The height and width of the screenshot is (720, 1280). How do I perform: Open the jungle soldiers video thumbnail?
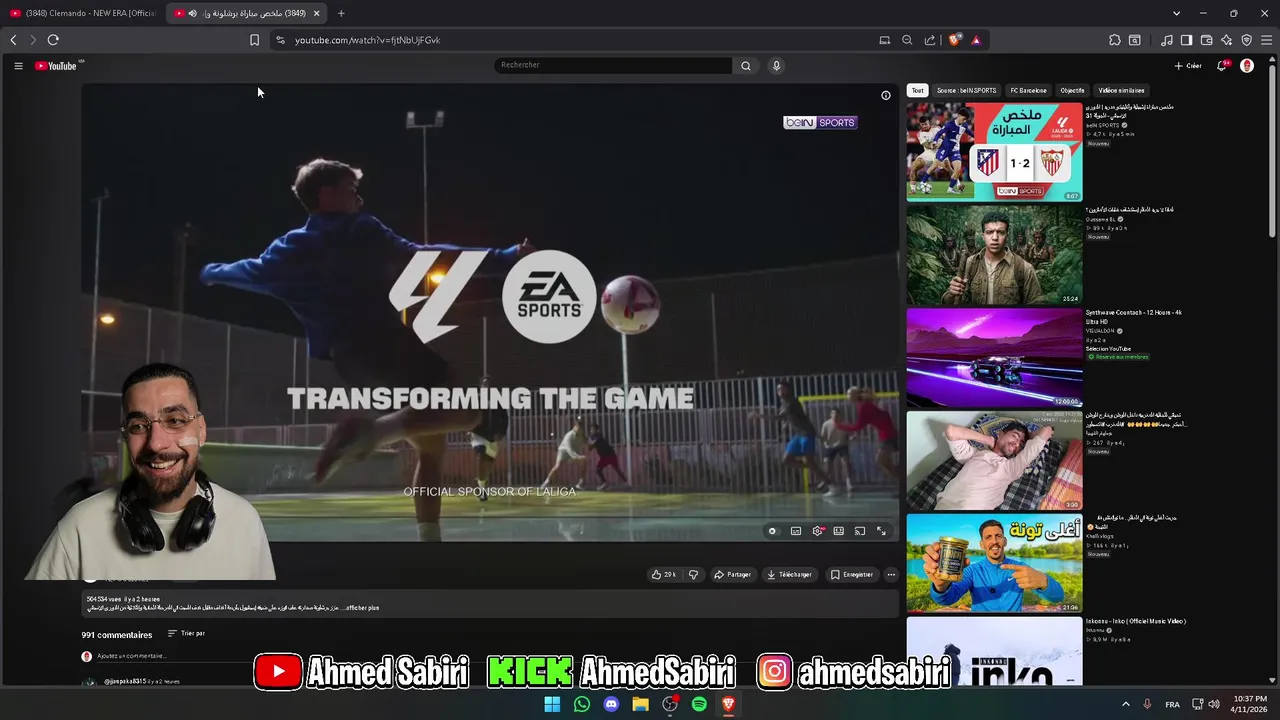click(994, 255)
